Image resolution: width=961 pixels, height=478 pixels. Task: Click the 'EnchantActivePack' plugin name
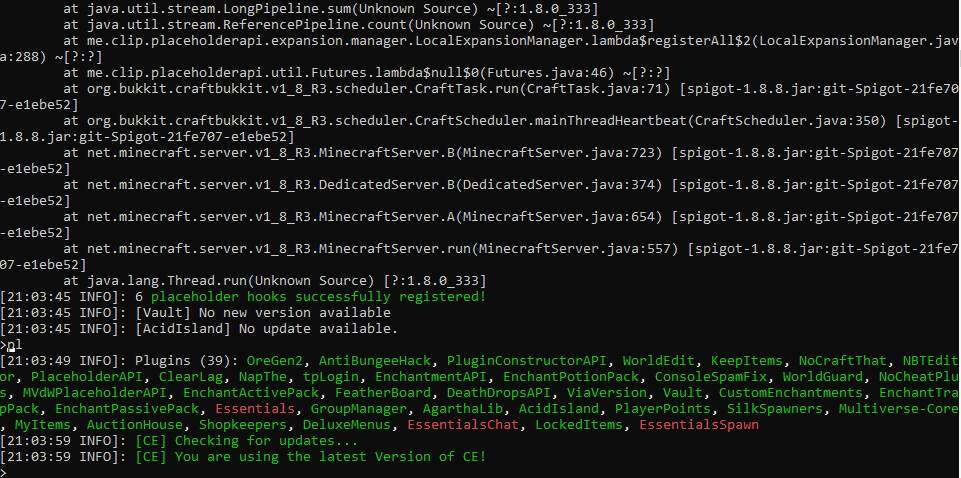tap(251, 392)
